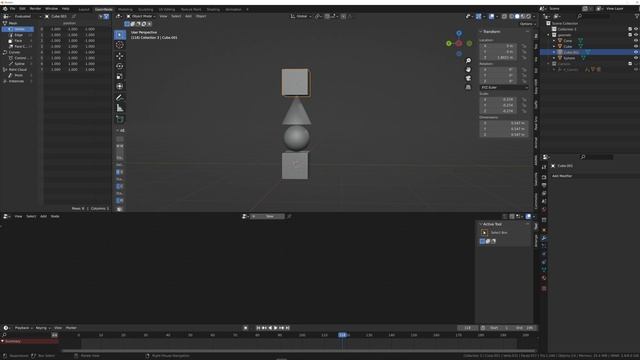Open the Edit menu
This screenshot has height=360, width=640.
22,9
